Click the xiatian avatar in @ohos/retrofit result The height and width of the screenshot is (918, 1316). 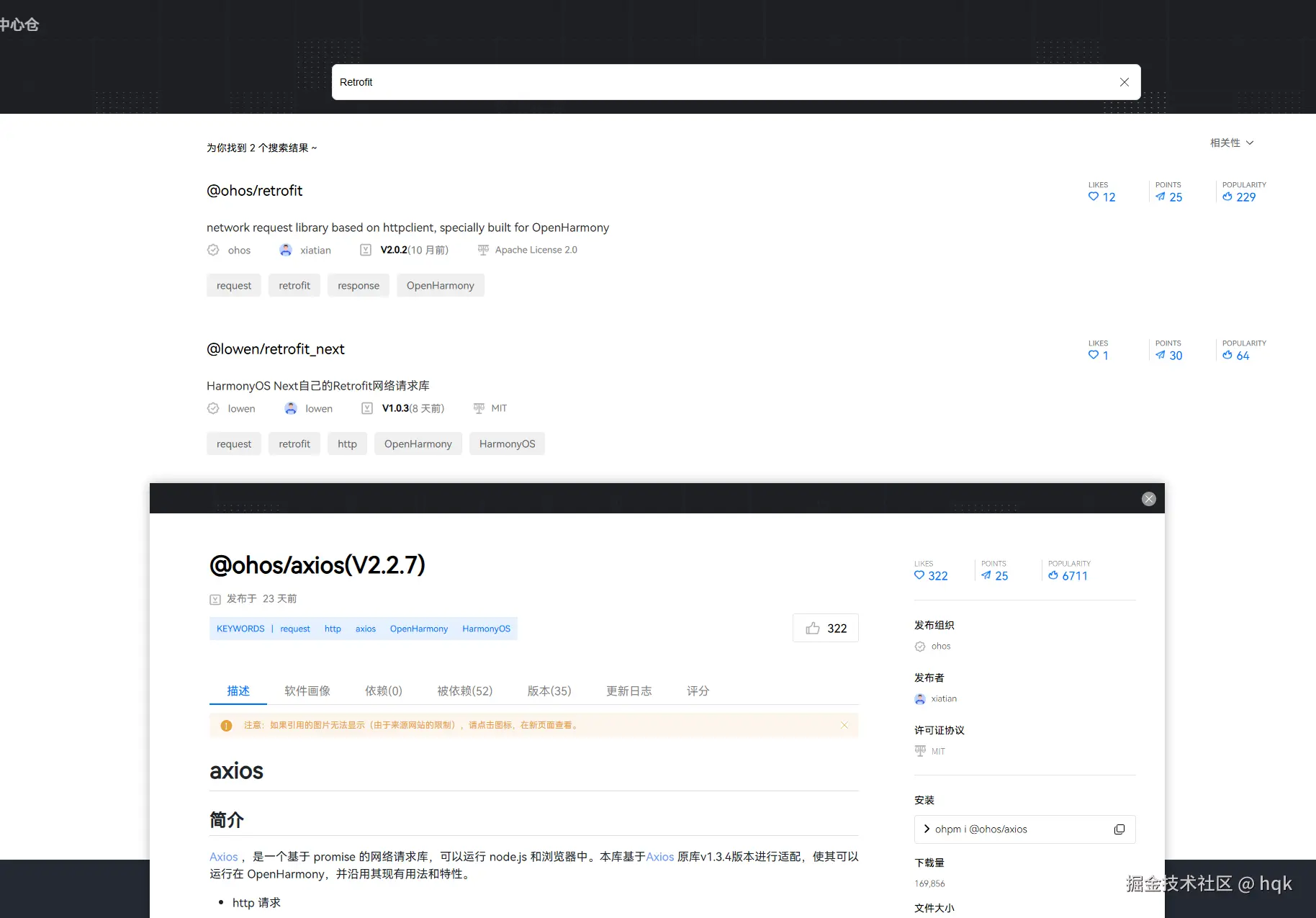[x=286, y=250]
